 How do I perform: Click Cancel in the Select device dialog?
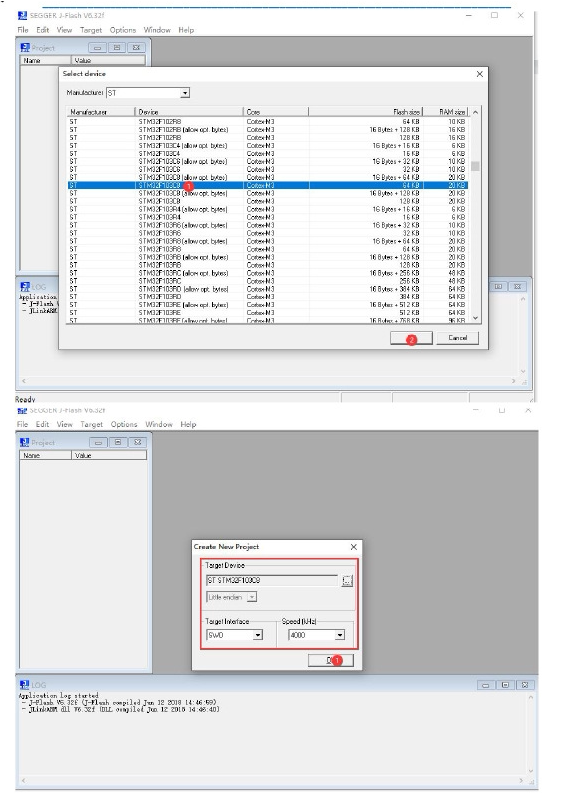[x=457, y=338]
